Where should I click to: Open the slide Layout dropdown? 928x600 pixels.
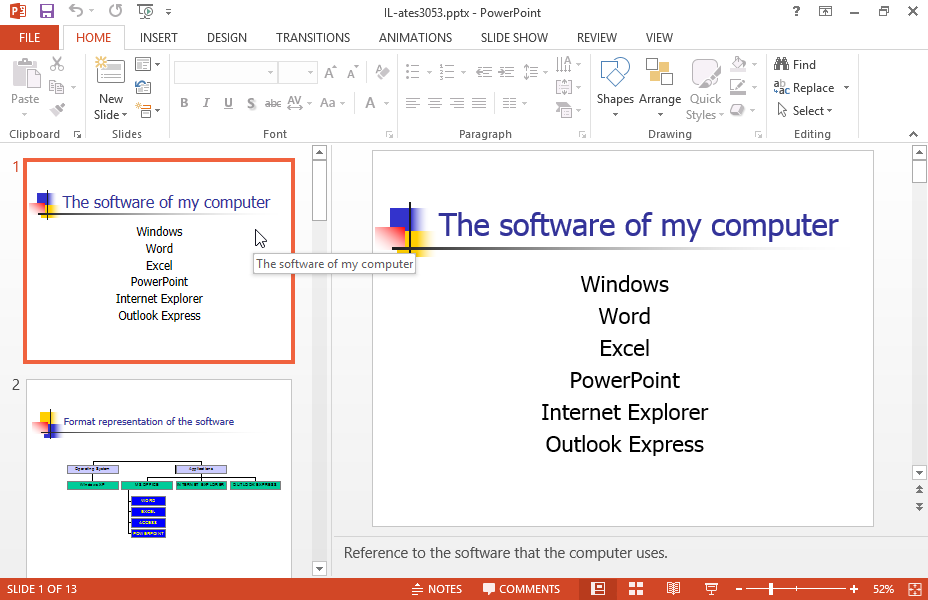coord(147,64)
